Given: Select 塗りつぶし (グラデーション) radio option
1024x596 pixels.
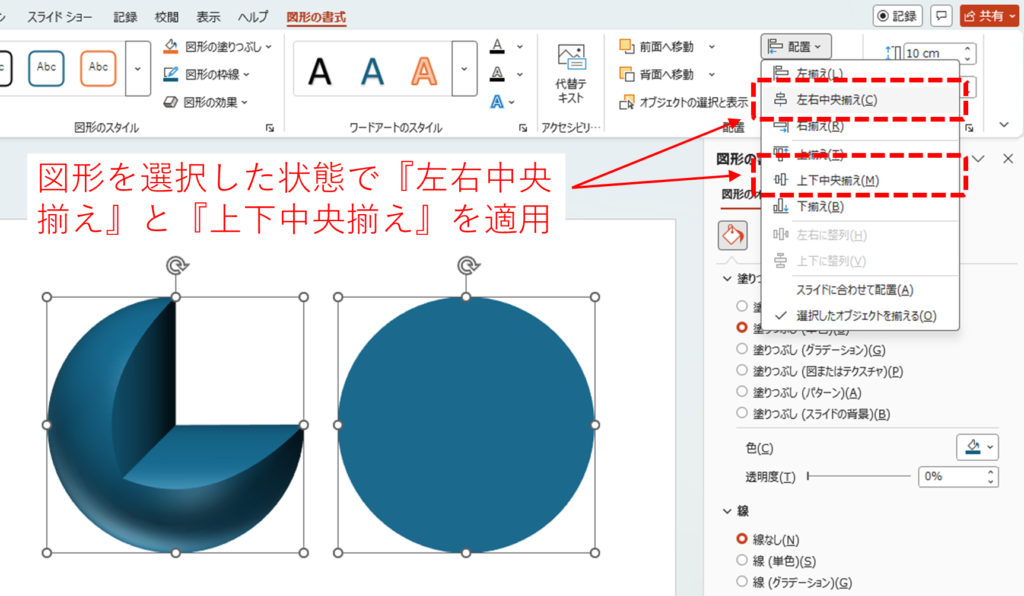Looking at the screenshot, I should pyautogui.click(x=742, y=349).
